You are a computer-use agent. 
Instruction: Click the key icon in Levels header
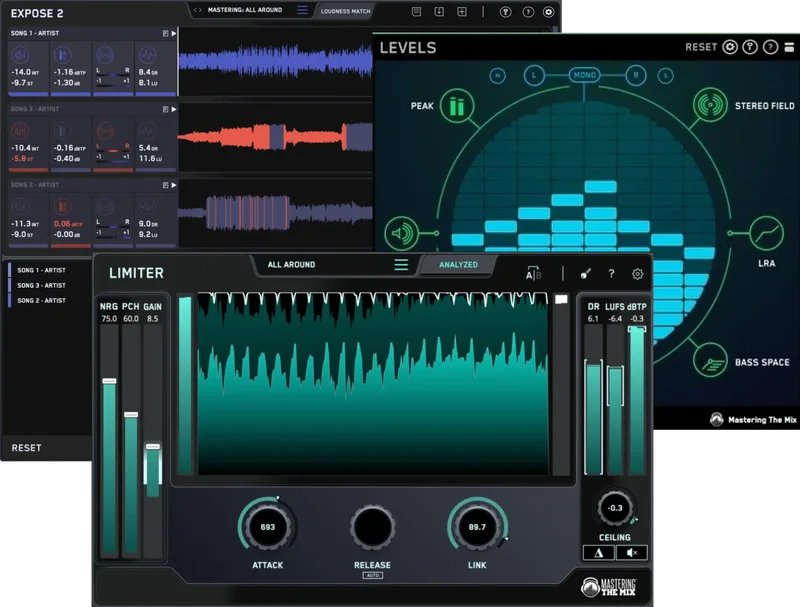tap(750, 47)
